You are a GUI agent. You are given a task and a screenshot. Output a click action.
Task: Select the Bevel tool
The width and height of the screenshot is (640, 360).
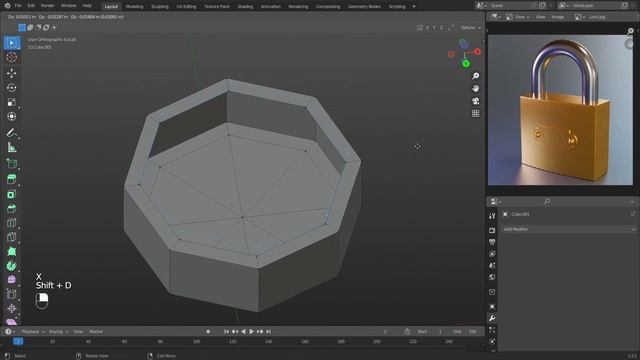point(12,209)
